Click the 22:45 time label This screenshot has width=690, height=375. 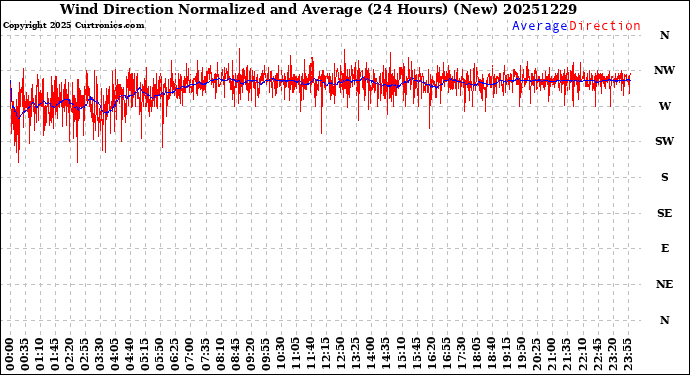[x=598, y=354]
